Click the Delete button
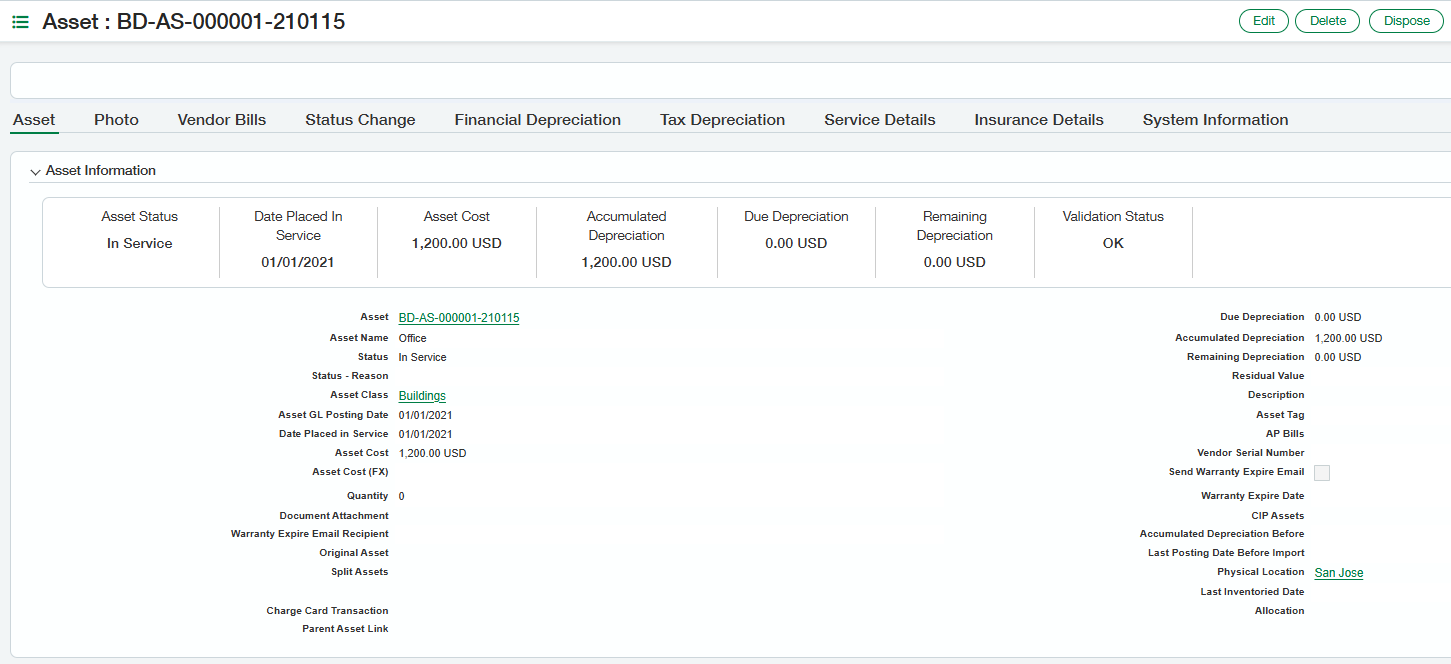 (1327, 20)
